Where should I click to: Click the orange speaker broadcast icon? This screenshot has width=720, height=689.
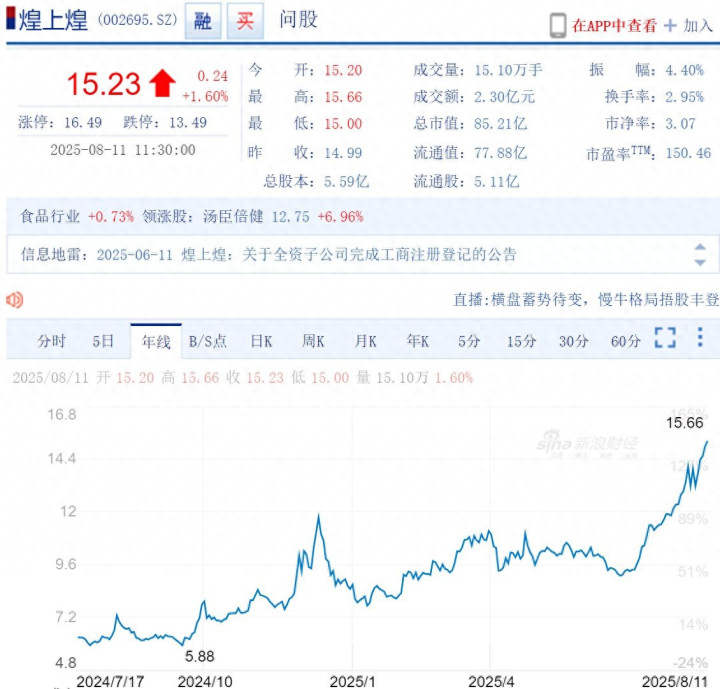(15, 300)
